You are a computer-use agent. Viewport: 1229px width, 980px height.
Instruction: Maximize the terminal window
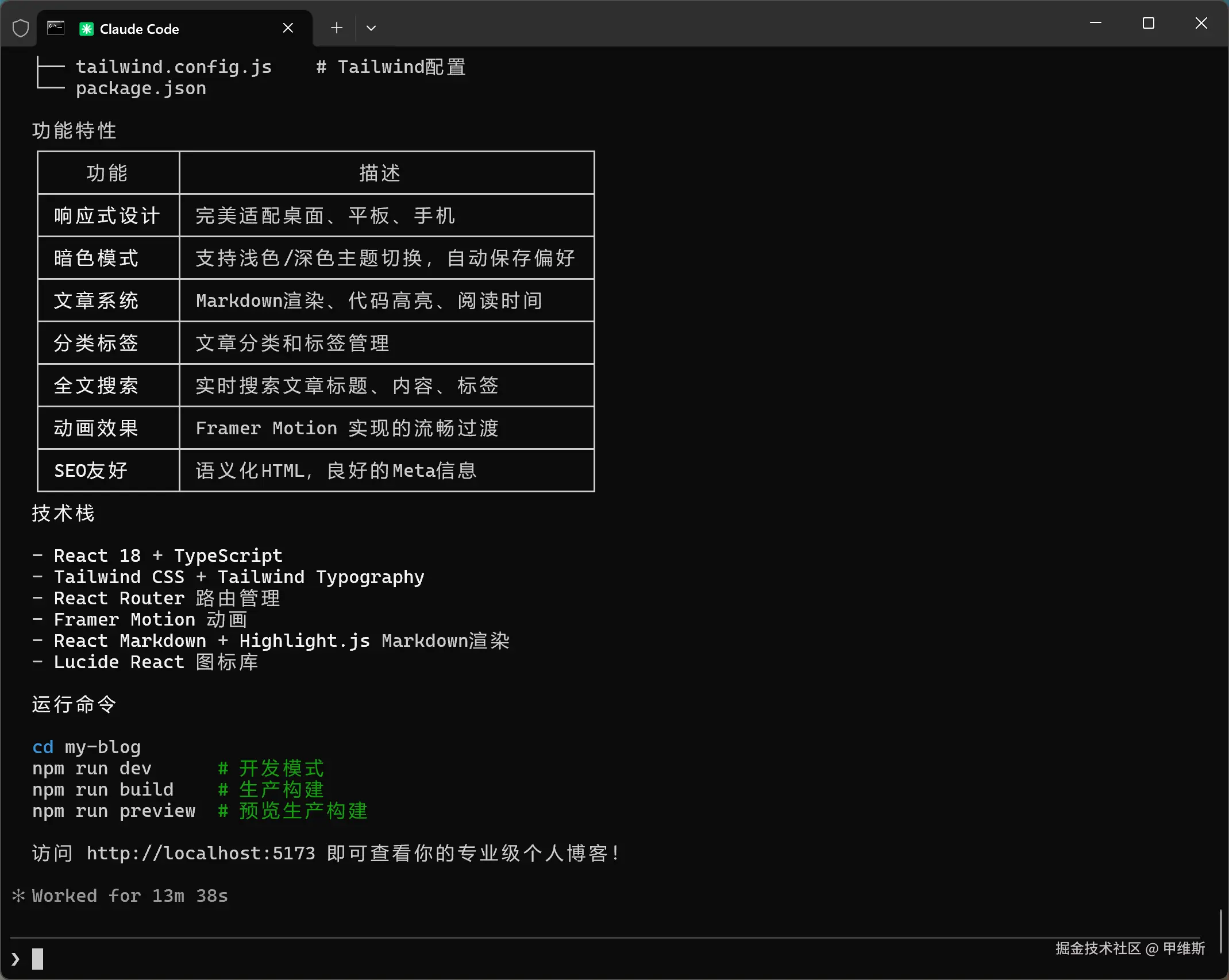click(x=1148, y=23)
